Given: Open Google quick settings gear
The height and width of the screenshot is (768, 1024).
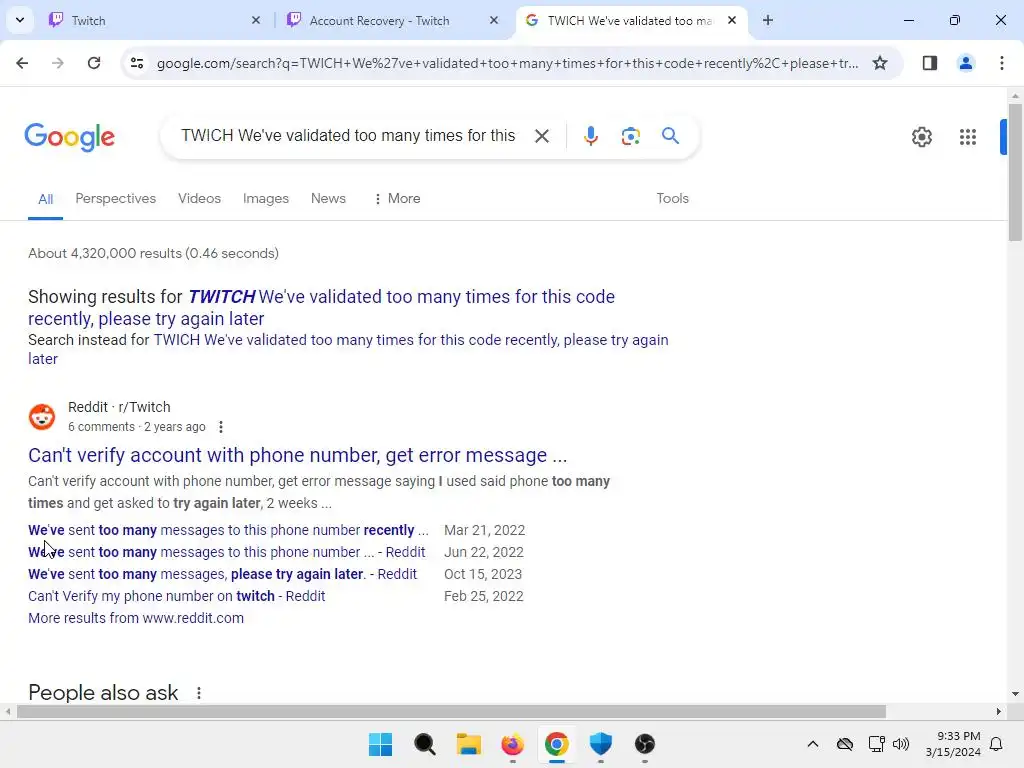Looking at the screenshot, I should point(921,136).
